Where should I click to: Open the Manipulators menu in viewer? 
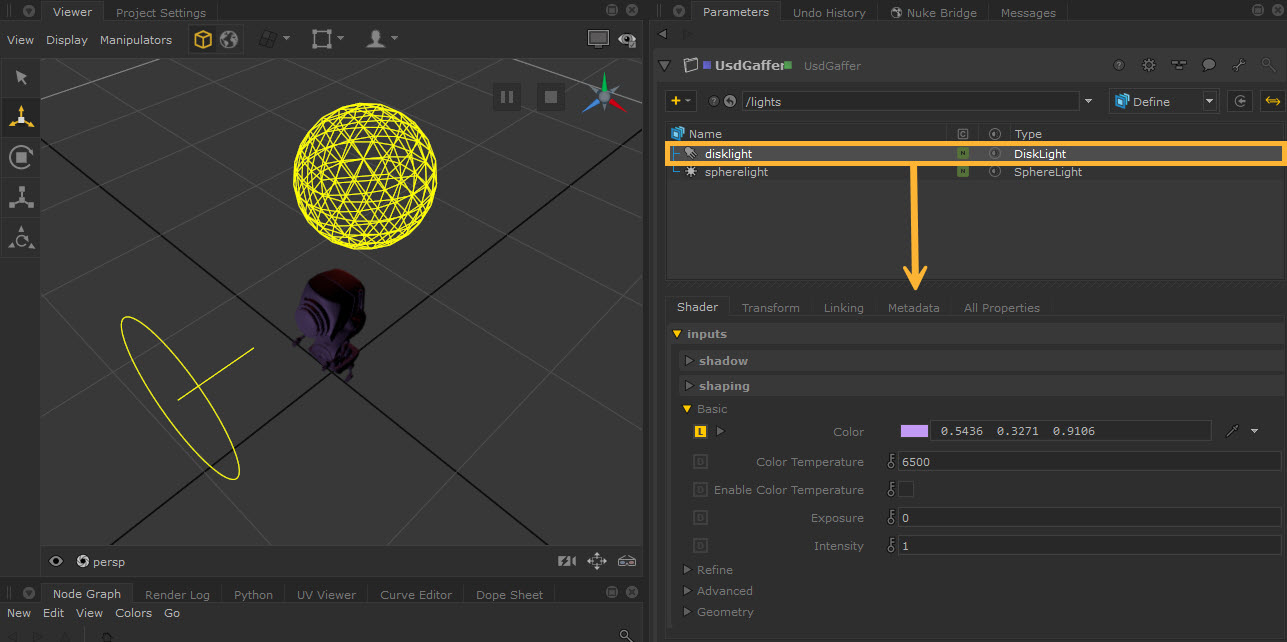coord(135,40)
